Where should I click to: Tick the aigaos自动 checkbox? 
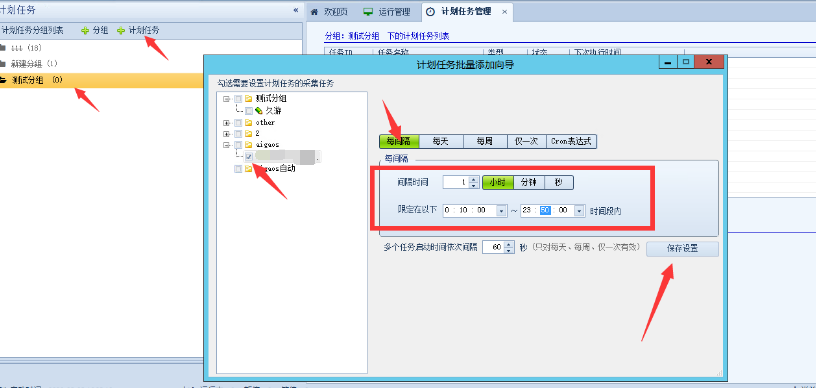click(238, 169)
